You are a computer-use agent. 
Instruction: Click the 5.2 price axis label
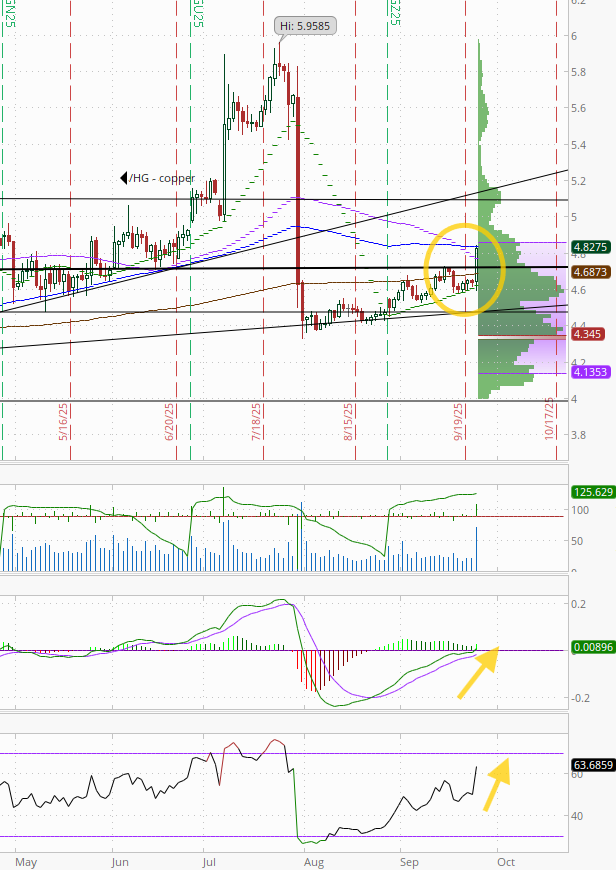(x=578, y=181)
